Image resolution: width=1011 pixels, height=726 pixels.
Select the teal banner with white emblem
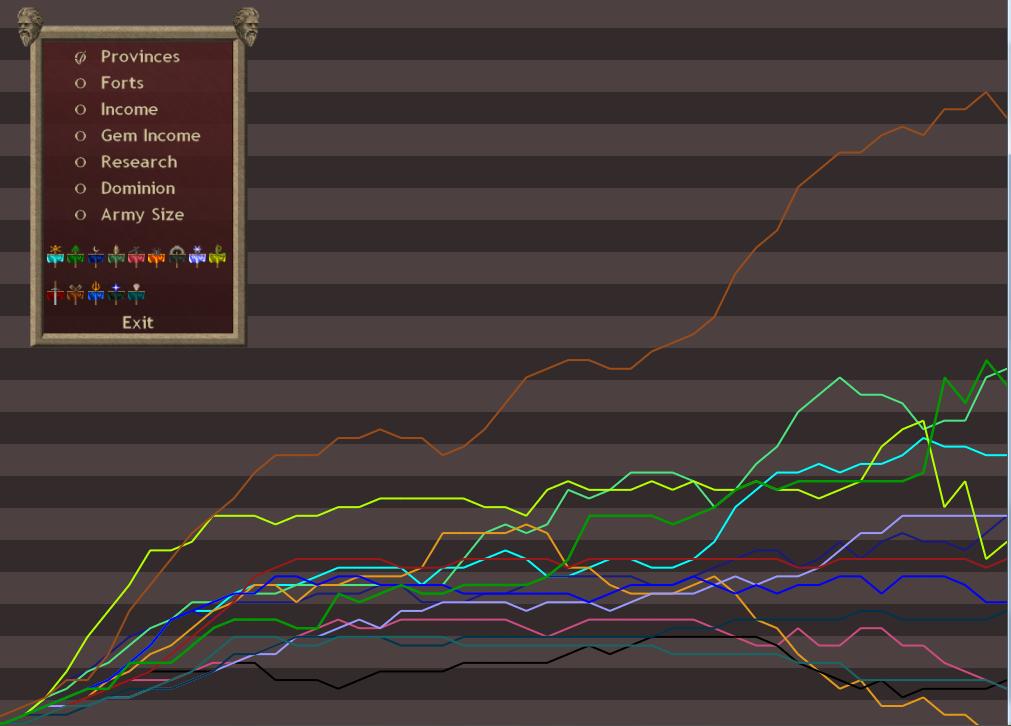136,295
